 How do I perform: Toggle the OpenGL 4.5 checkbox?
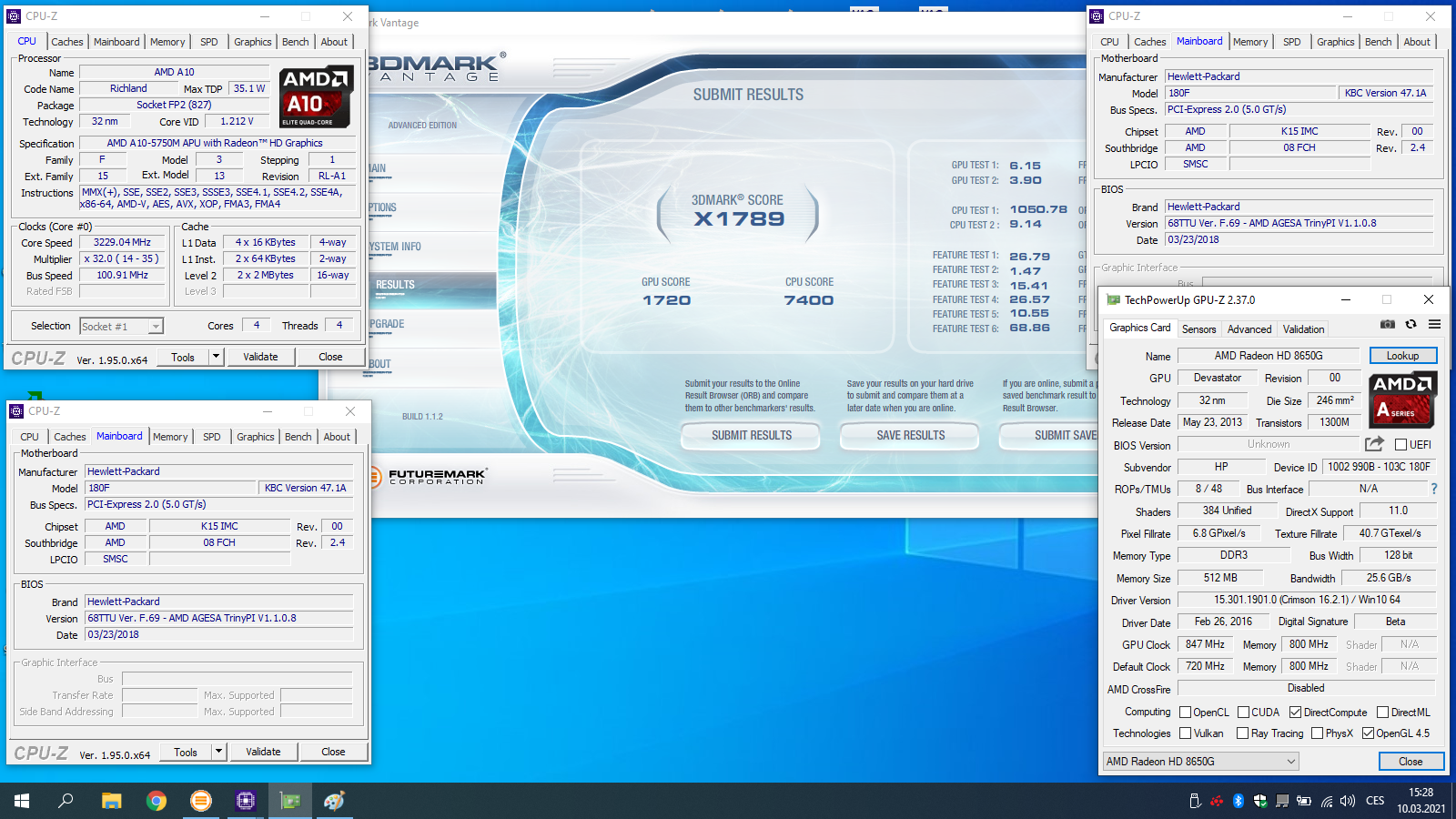1369,733
